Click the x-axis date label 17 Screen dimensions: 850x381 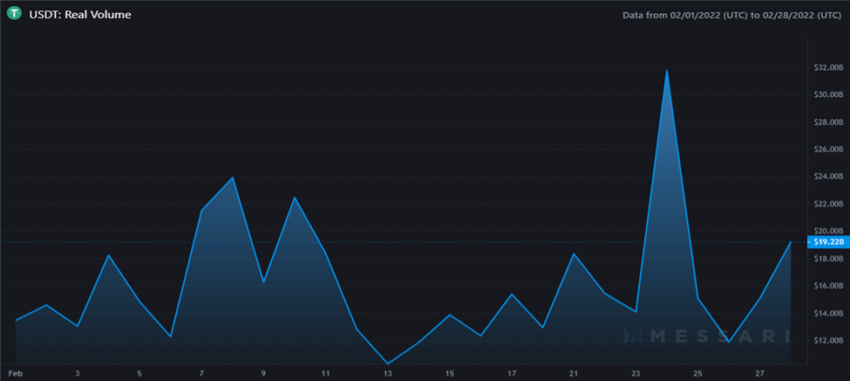[512, 374]
